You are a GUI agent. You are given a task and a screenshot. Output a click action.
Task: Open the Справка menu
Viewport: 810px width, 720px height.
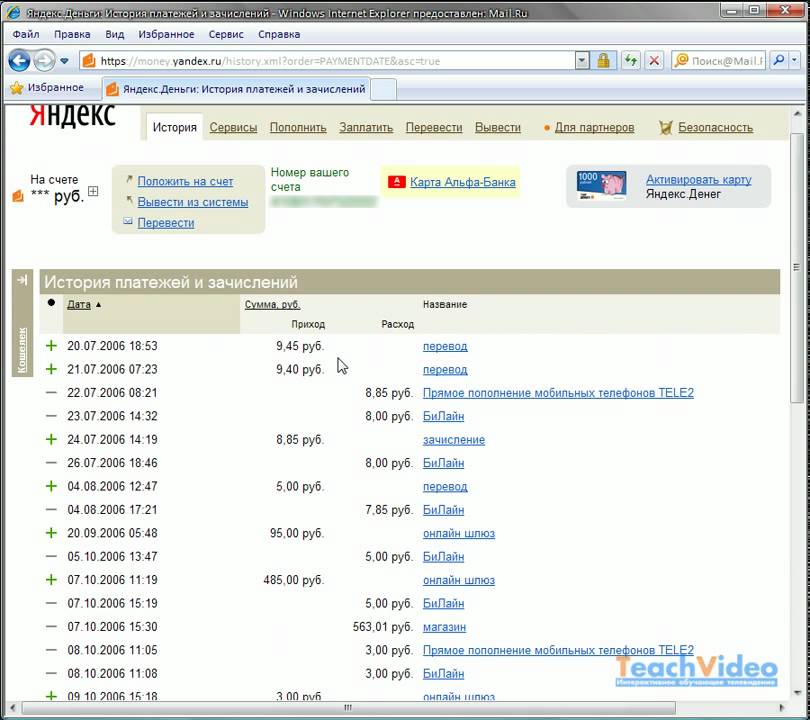pyautogui.click(x=279, y=34)
